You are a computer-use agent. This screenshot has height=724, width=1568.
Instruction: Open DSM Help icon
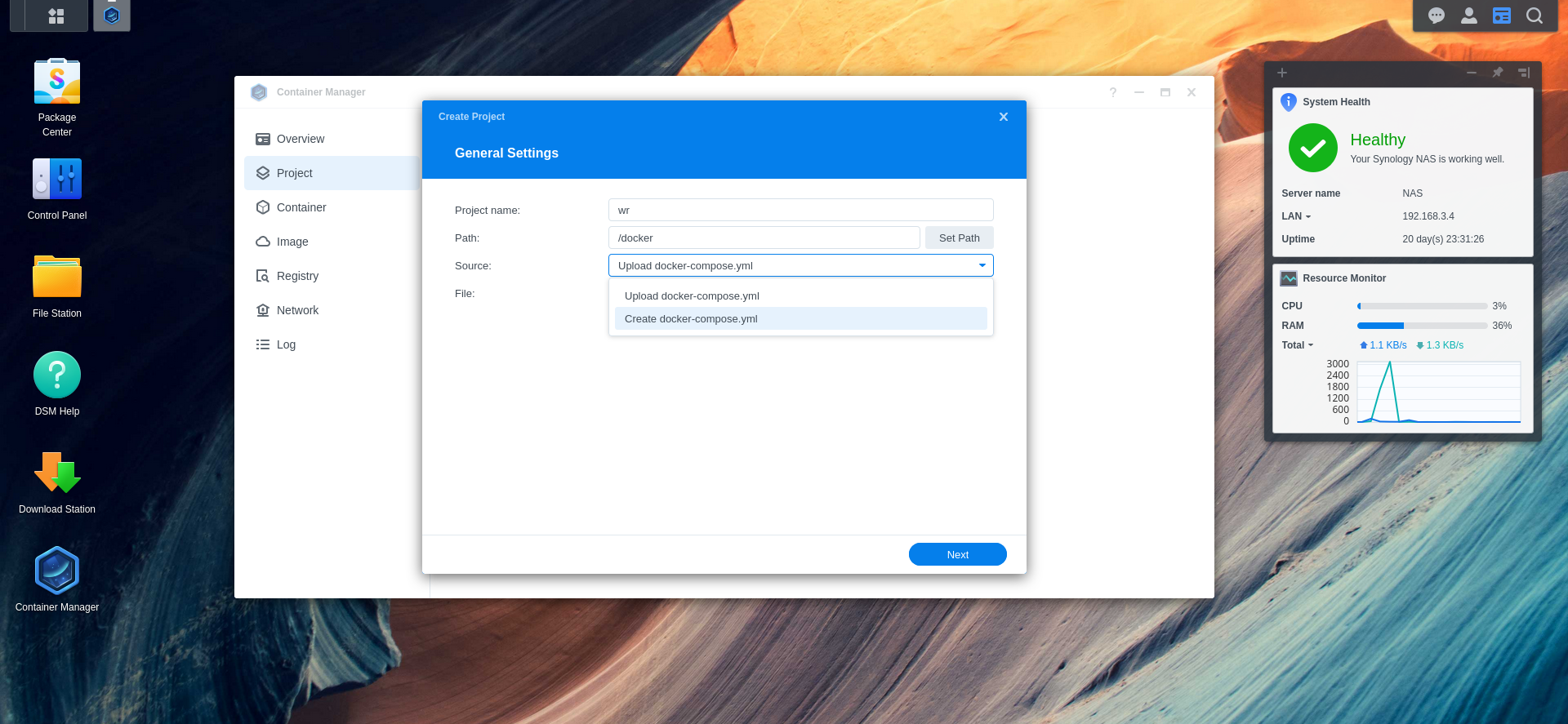57,375
